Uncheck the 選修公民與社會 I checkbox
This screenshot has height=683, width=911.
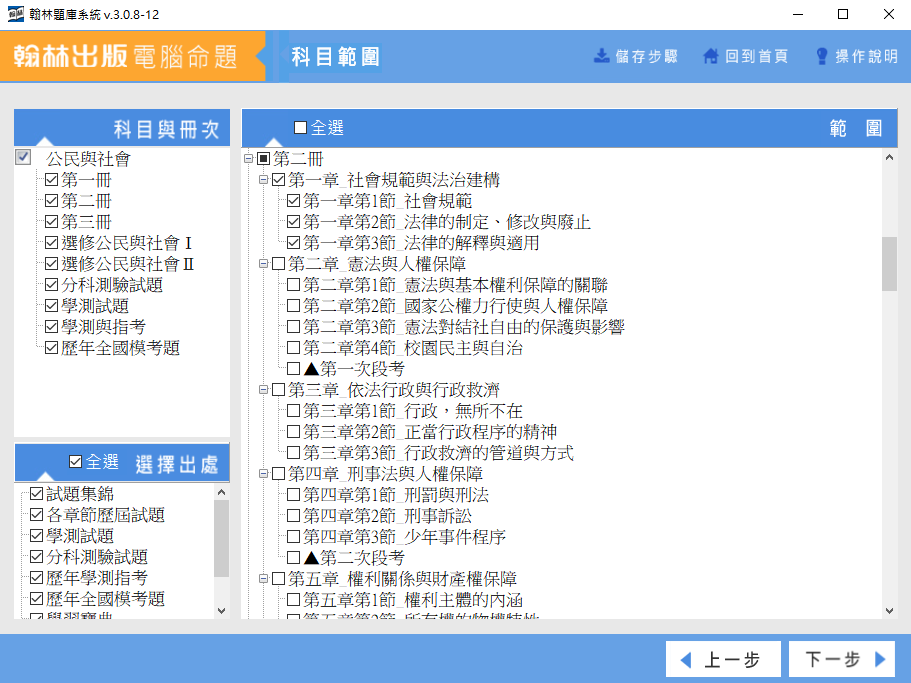pyautogui.click(x=52, y=243)
